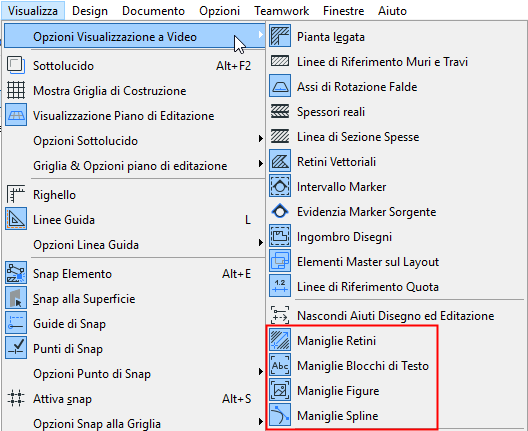Viewport: 528px width, 431px height.
Task: Toggle Retini Vettoriali option
Action: (396, 162)
